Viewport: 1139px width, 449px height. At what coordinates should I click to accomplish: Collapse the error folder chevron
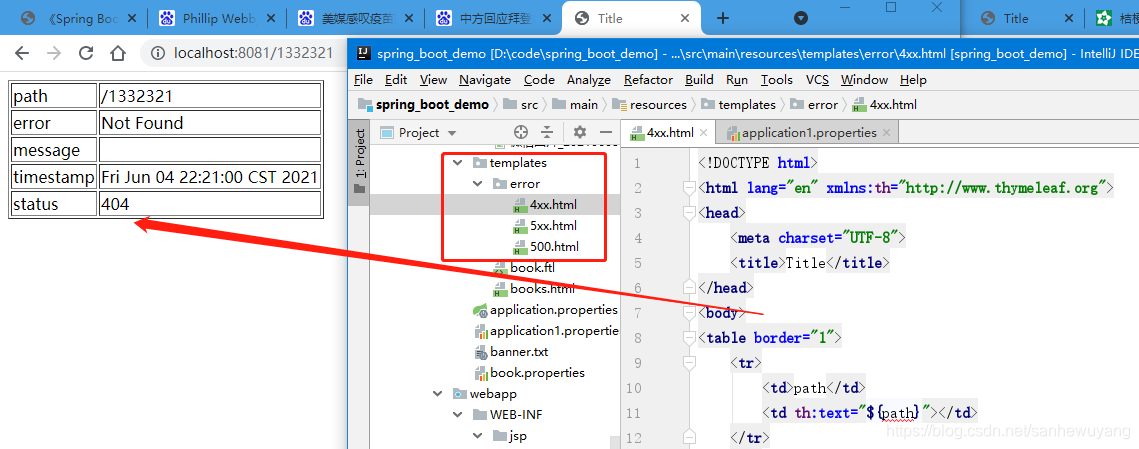pos(477,184)
